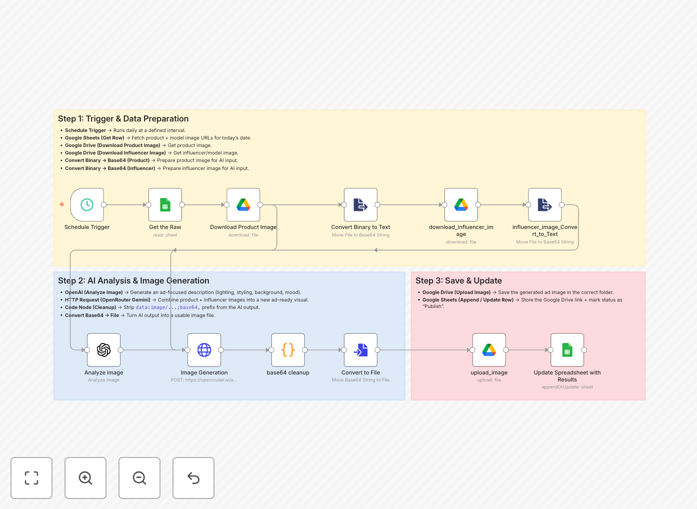The width and height of the screenshot is (697, 509).
Task: Click the upload_image node label
Action: tap(489, 373)
